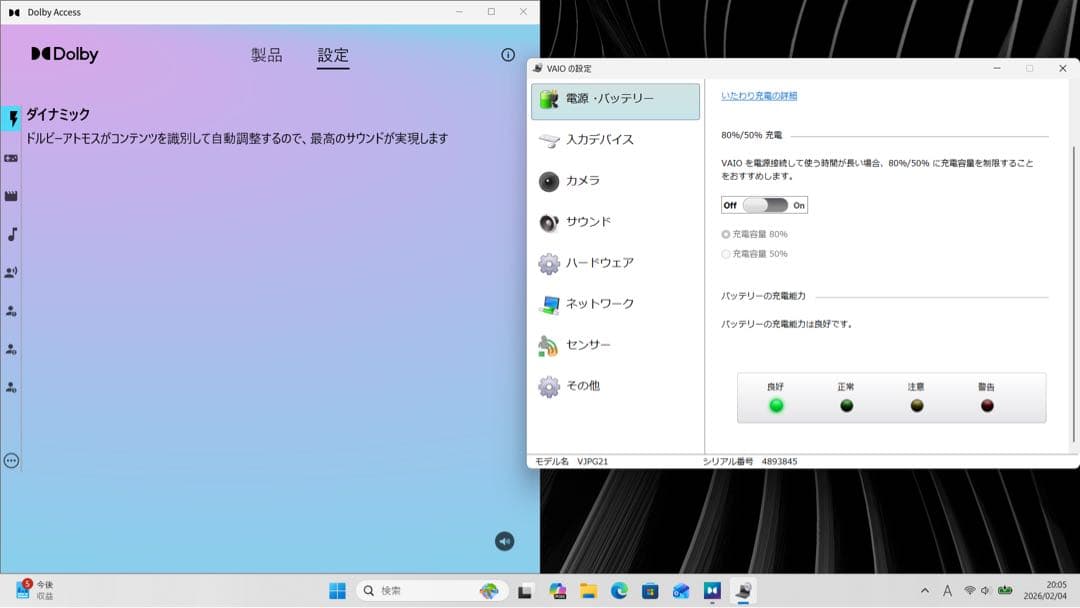Select the music preset note icon
Viewport: 1080px width, 608px height.
coord(12,233)
